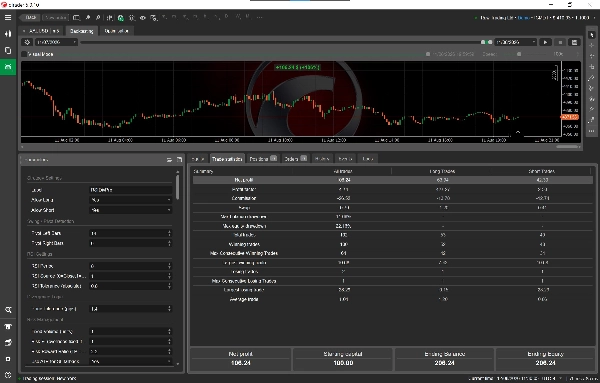The image size is (600, 383).
Task: Open the Copy section in left sidebar
Action: [8, 51]
